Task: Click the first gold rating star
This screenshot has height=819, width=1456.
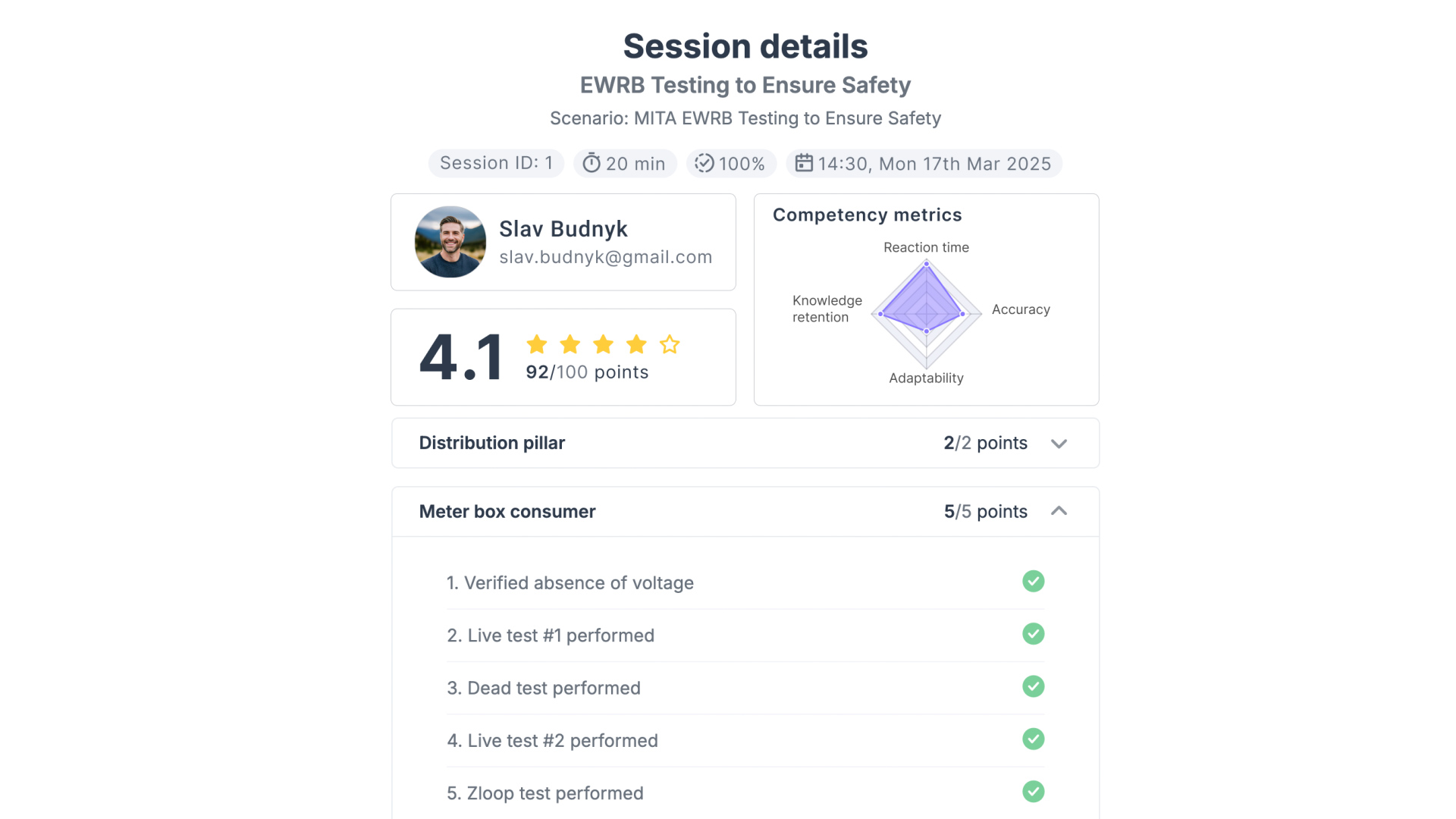Action: pyautogui.click(x=537, y=345)
